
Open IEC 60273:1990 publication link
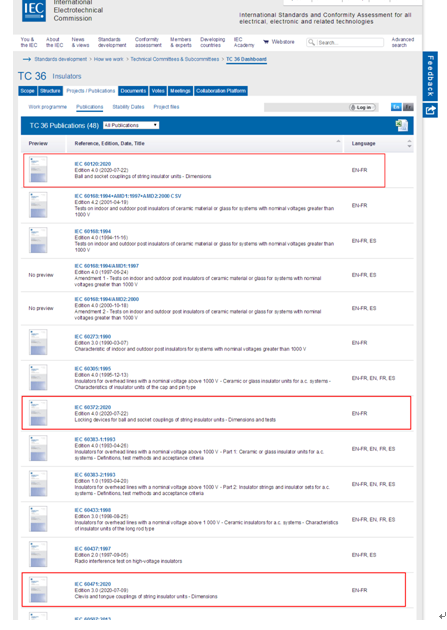[x=93, y=336]
